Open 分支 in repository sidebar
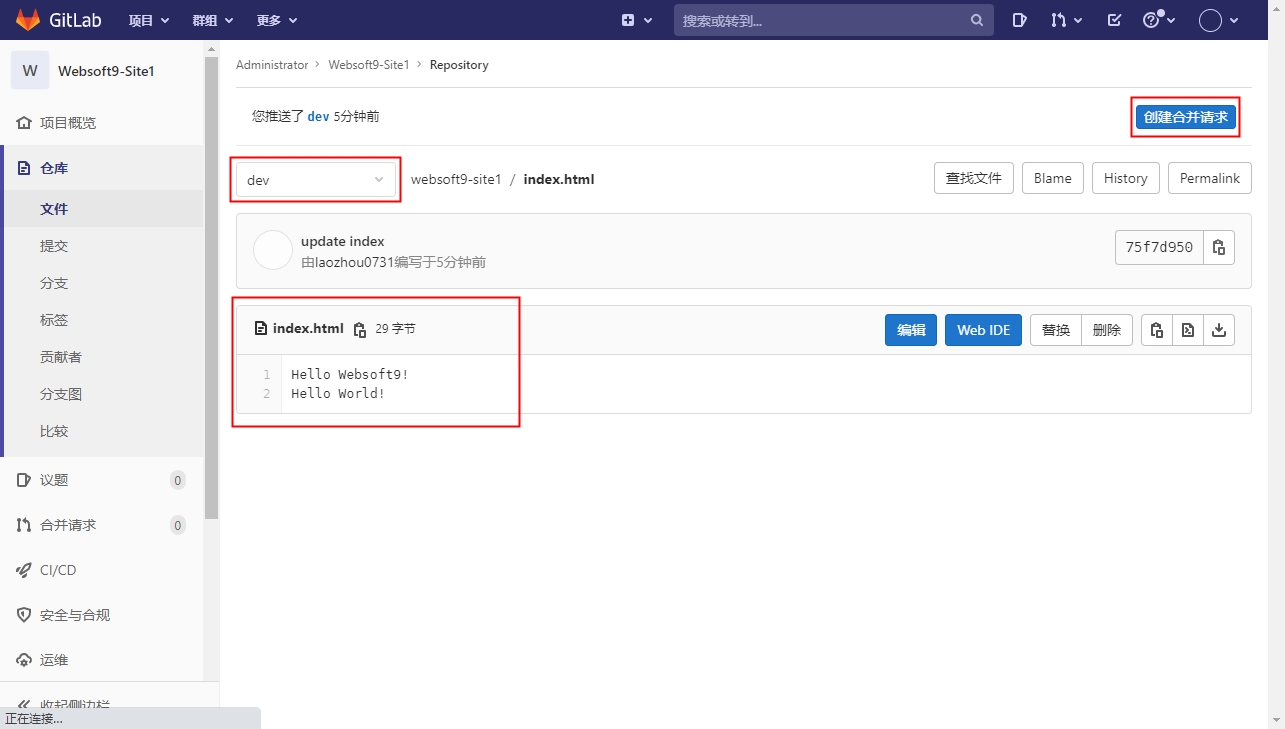 point(54,283)
